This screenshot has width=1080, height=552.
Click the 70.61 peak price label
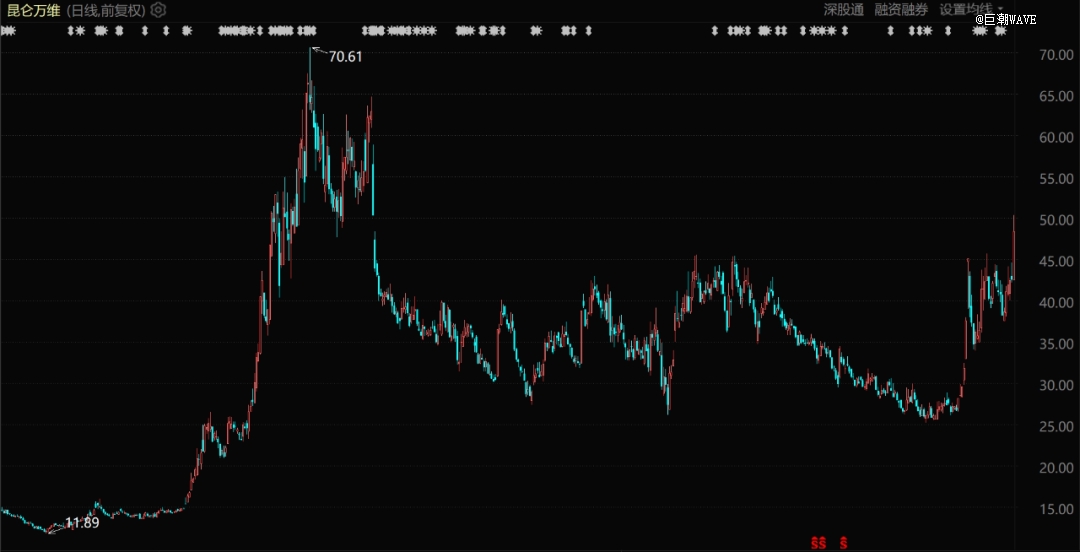[x=346, y=57]
